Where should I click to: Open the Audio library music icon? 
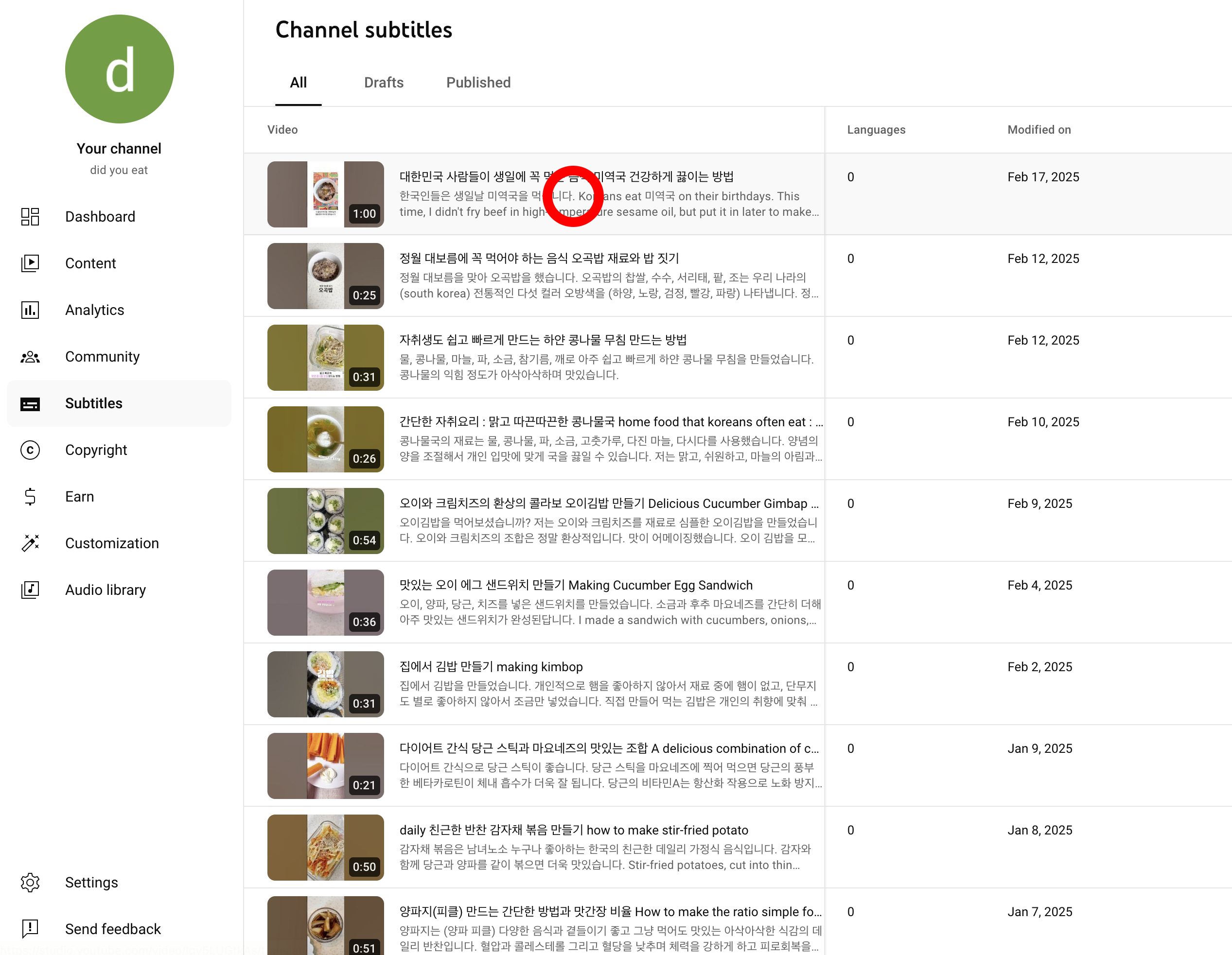(30, 590)
